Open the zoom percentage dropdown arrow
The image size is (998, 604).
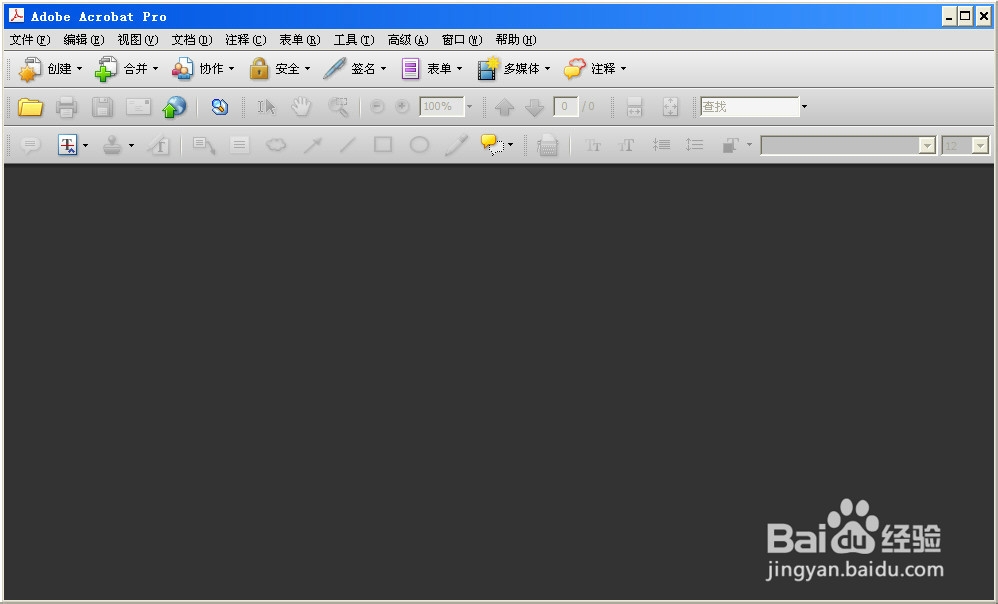[470, 106]
